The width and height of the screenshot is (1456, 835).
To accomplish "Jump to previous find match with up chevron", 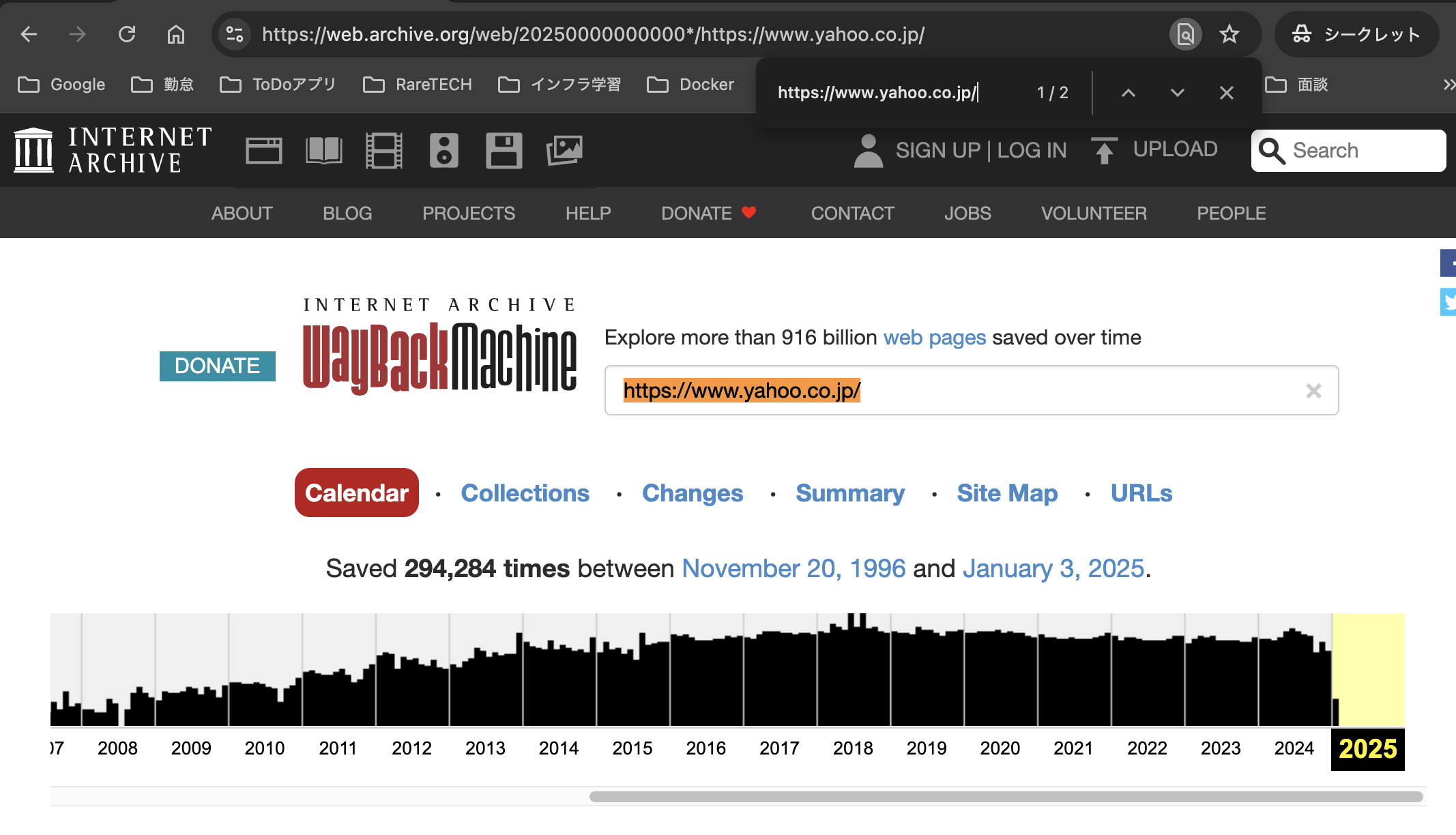I will pyautogui.click(x=1128, y=92).
